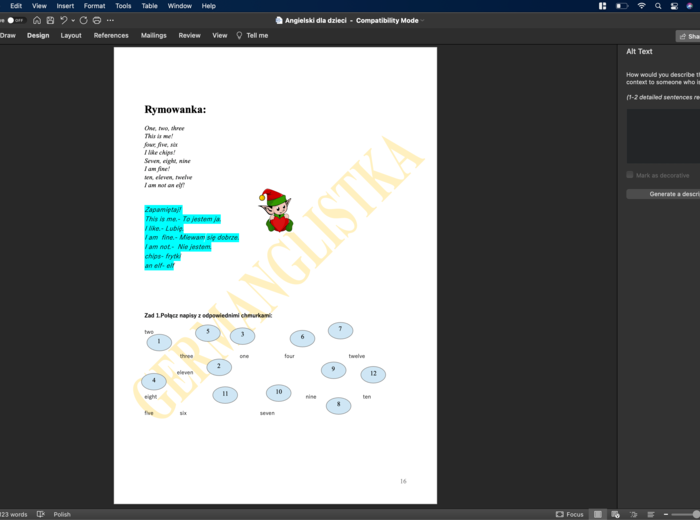Open the quick access toolbar more options ellipsis

[x=110, y=20]
